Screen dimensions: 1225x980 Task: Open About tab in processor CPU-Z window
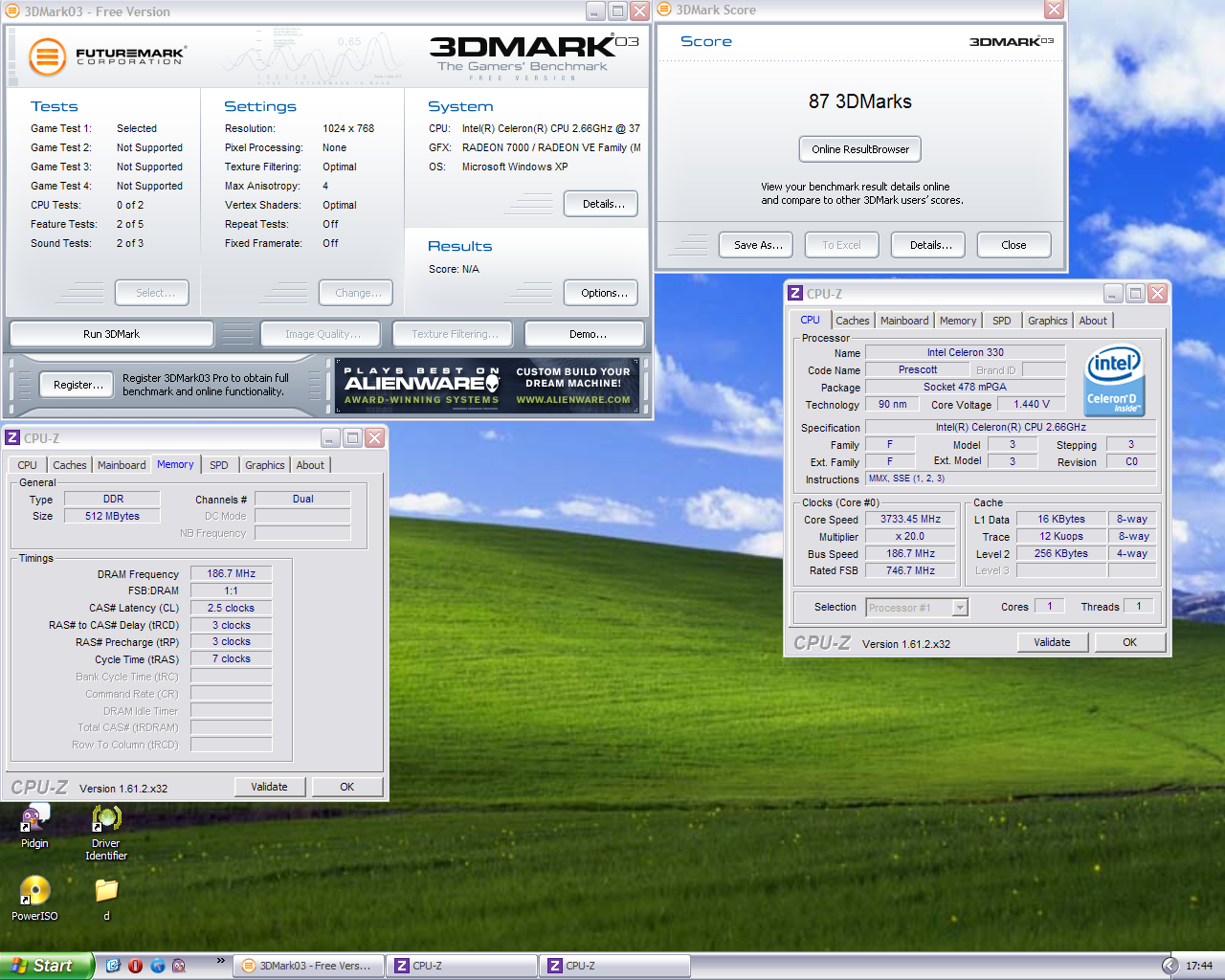1093,321
